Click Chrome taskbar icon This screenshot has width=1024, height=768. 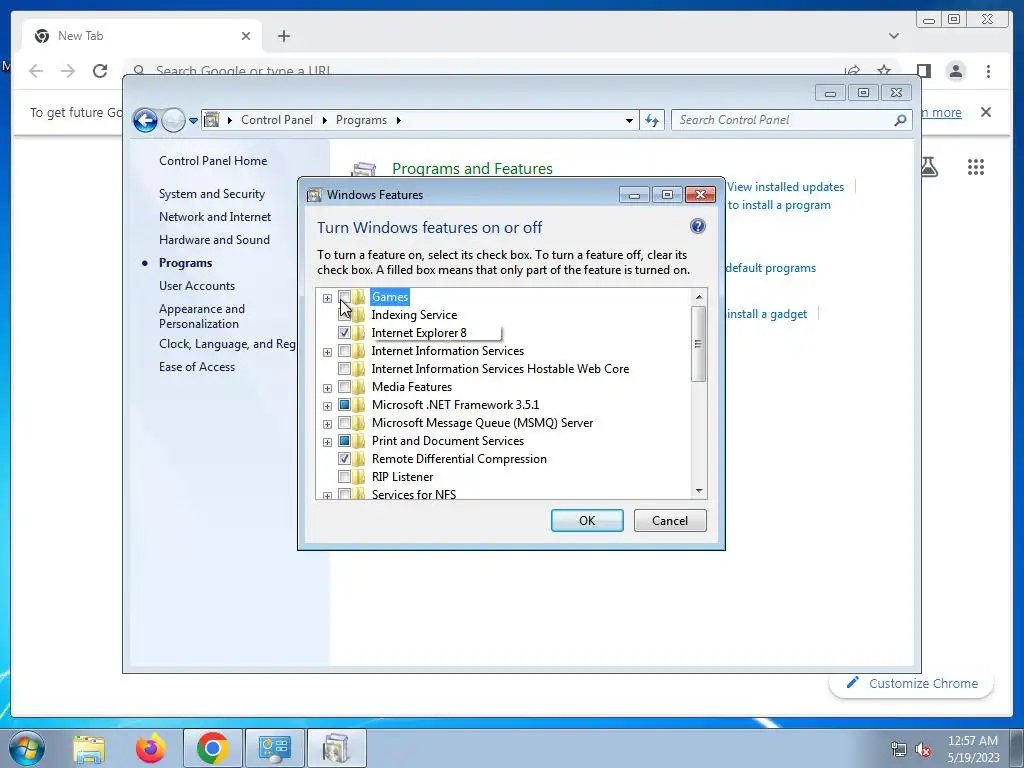click(x=212, y=748)
